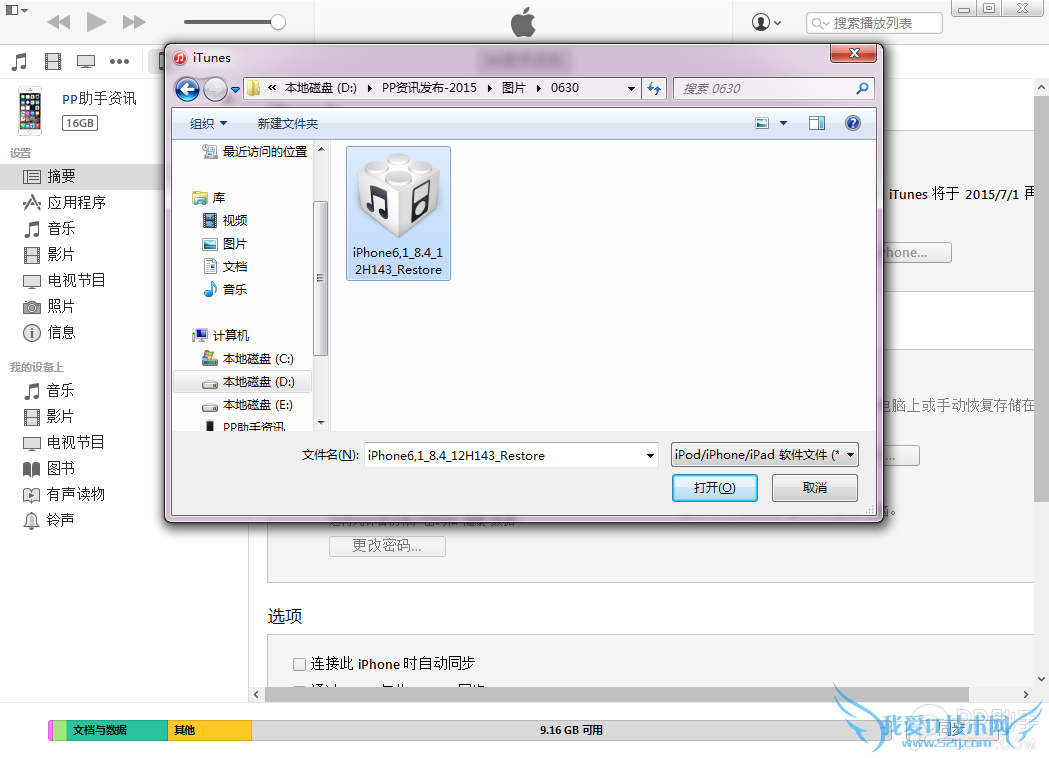The width and height of the screenshot is (1049, 758).
Task: Select 库 in navigation tree
Action: tap(209, 198)
